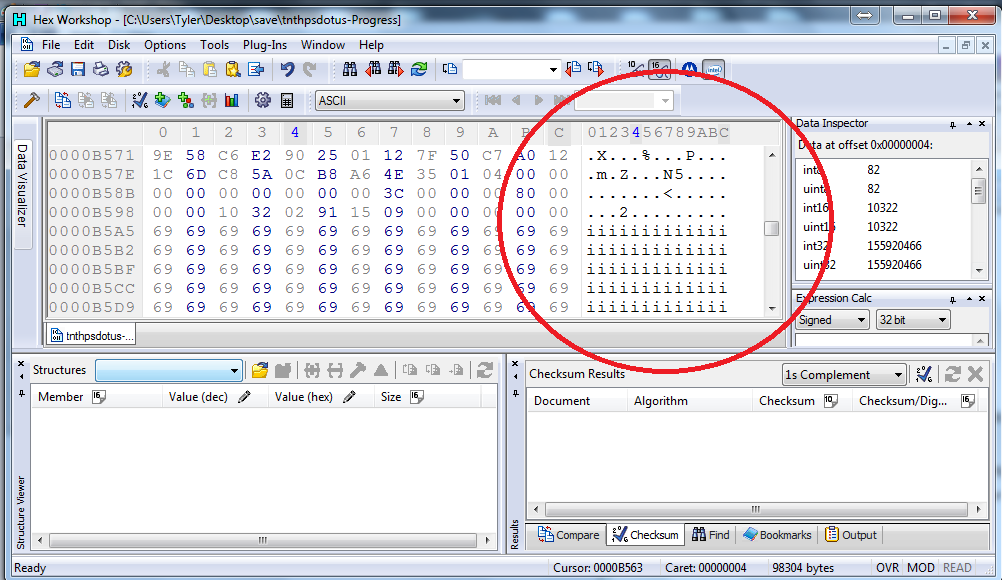
Task: Toggle Intel byte order button
Action: 714,70
